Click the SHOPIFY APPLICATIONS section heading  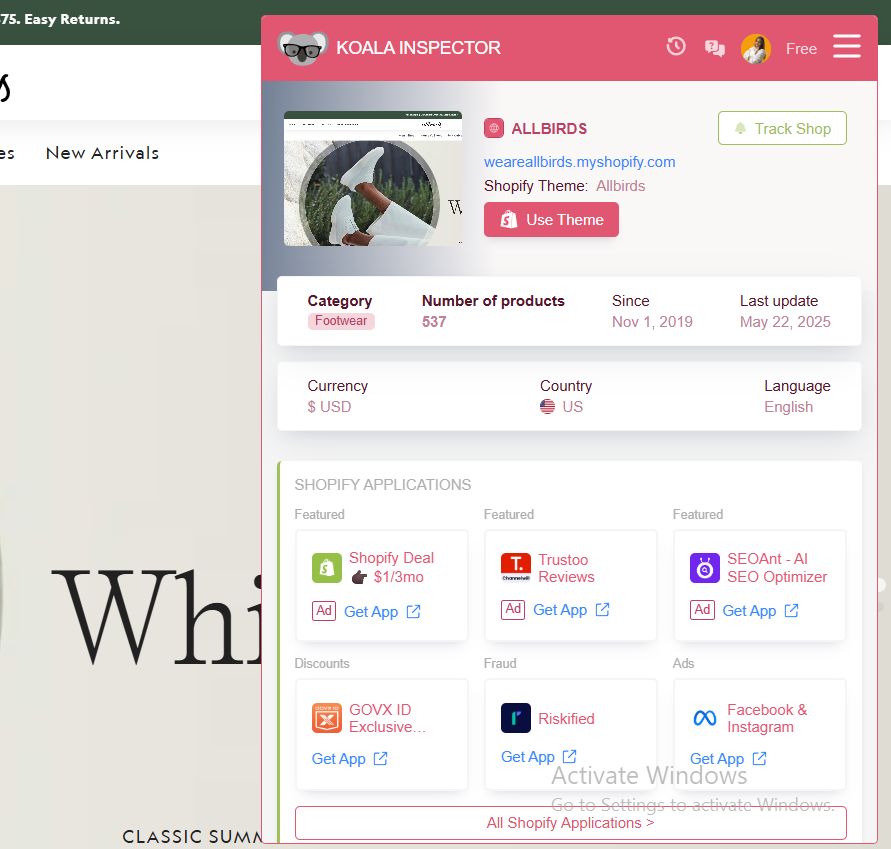382,485
